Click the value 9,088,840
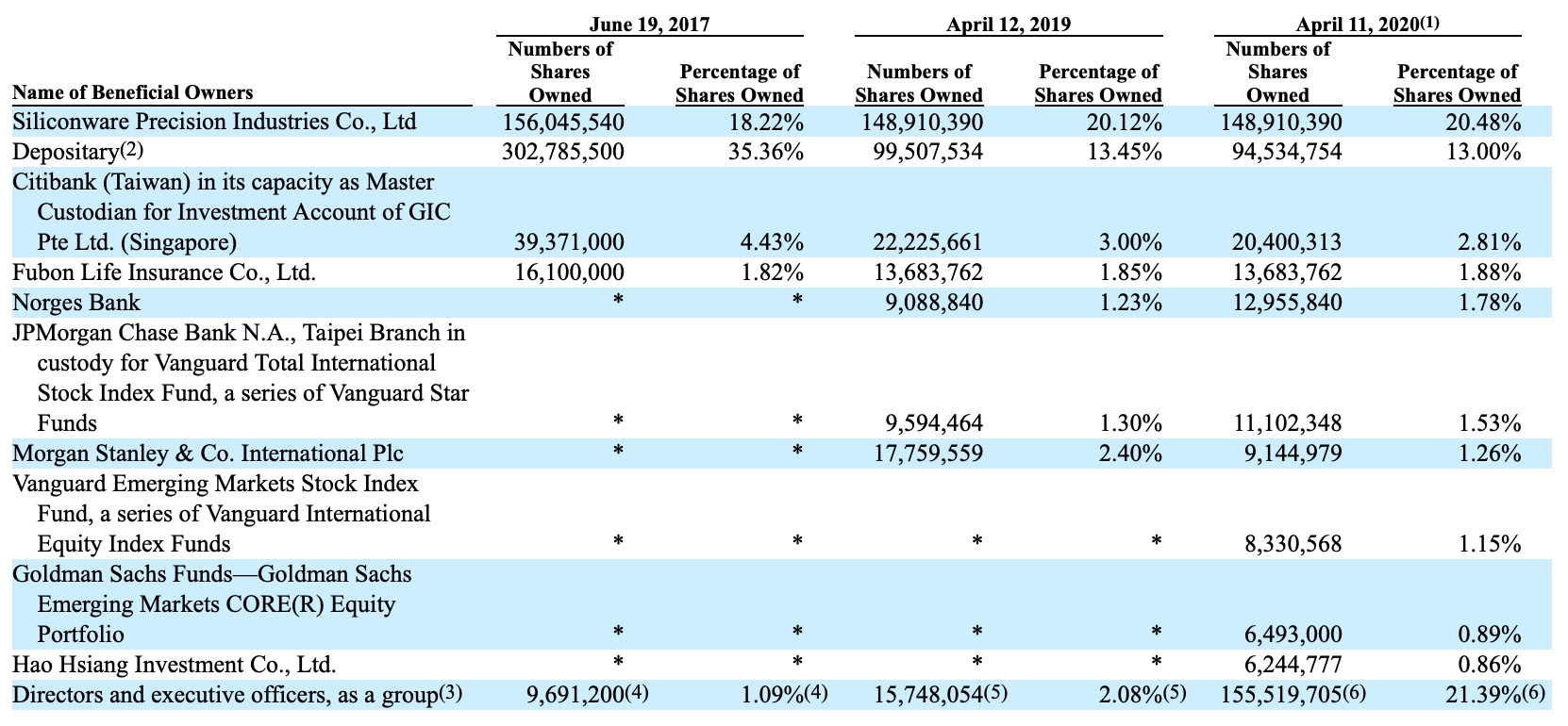1568x726 pixels. (934, 303)
